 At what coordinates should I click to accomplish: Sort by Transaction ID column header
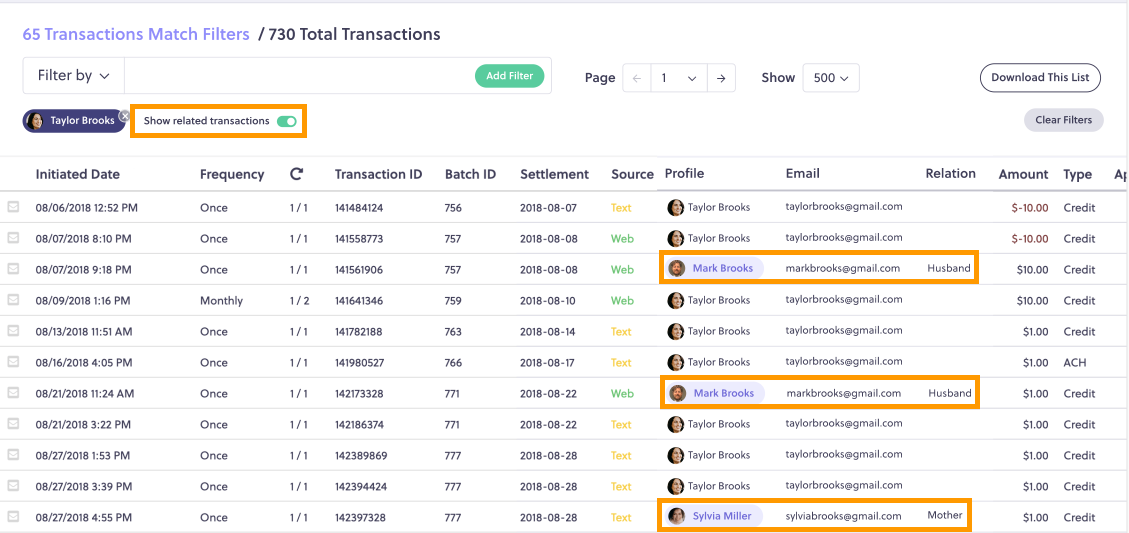(378, 174)
